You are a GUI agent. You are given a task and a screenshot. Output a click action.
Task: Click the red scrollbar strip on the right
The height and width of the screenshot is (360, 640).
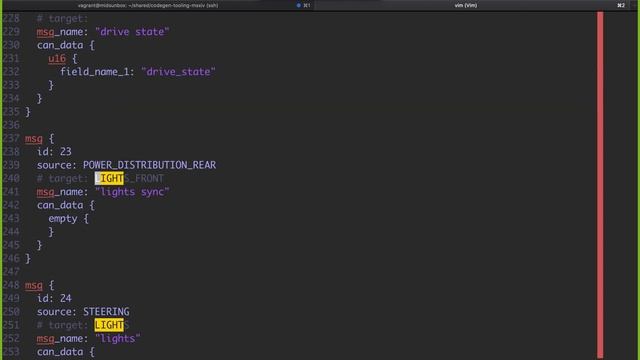600,184
